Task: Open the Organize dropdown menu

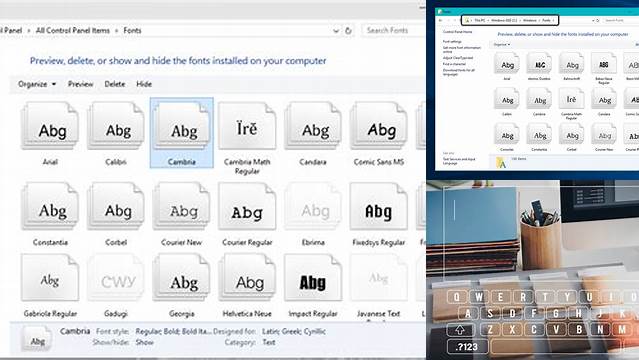Action: click(x=37, y=84)
